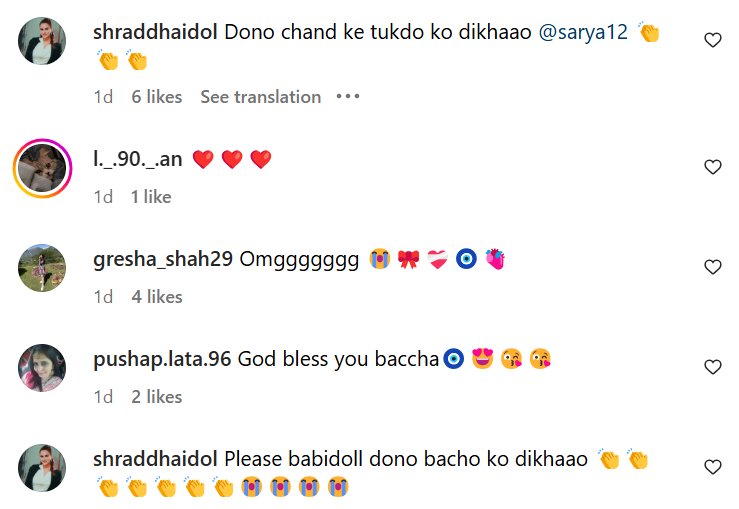Like the 'Please babidoll' comment

click(x=712, y=467)
